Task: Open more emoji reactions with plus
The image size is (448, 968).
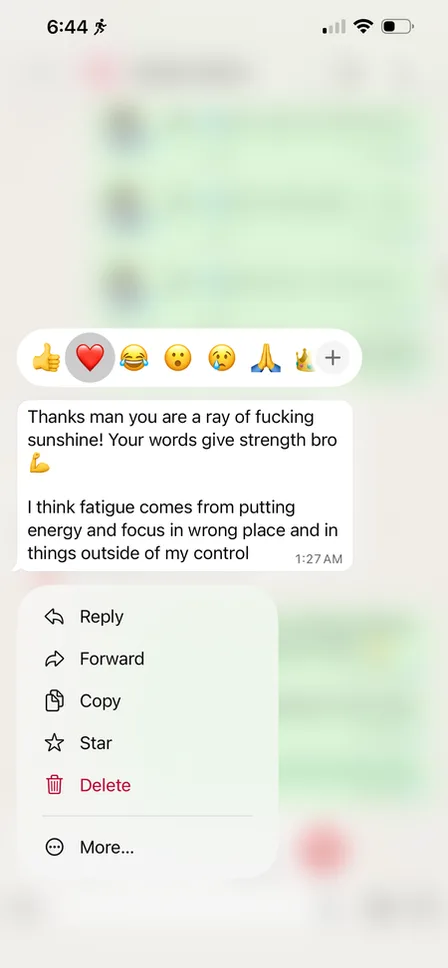Action: point(333,357)
